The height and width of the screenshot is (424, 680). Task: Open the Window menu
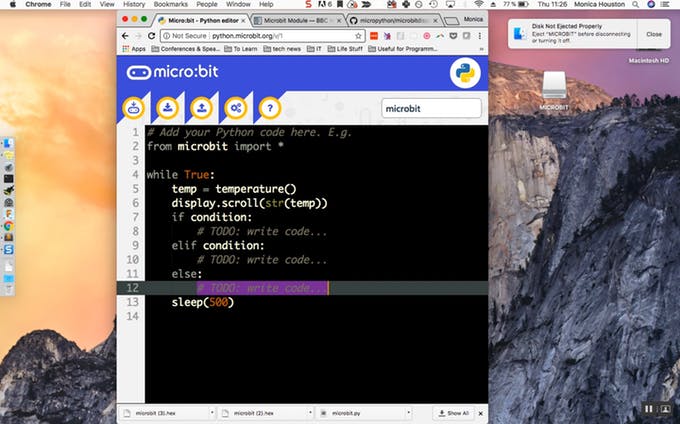(238, 4)
